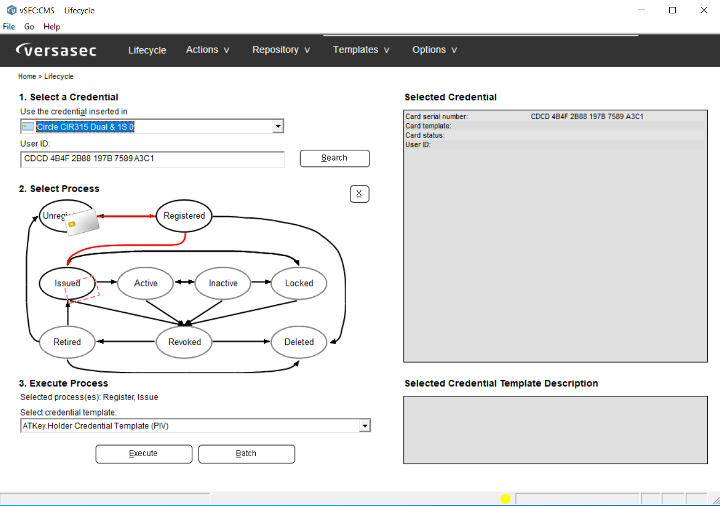The height and width of the screenshot is (506, 720).
Task: Click the Versasec logo
Action: [x=56, y=50]
